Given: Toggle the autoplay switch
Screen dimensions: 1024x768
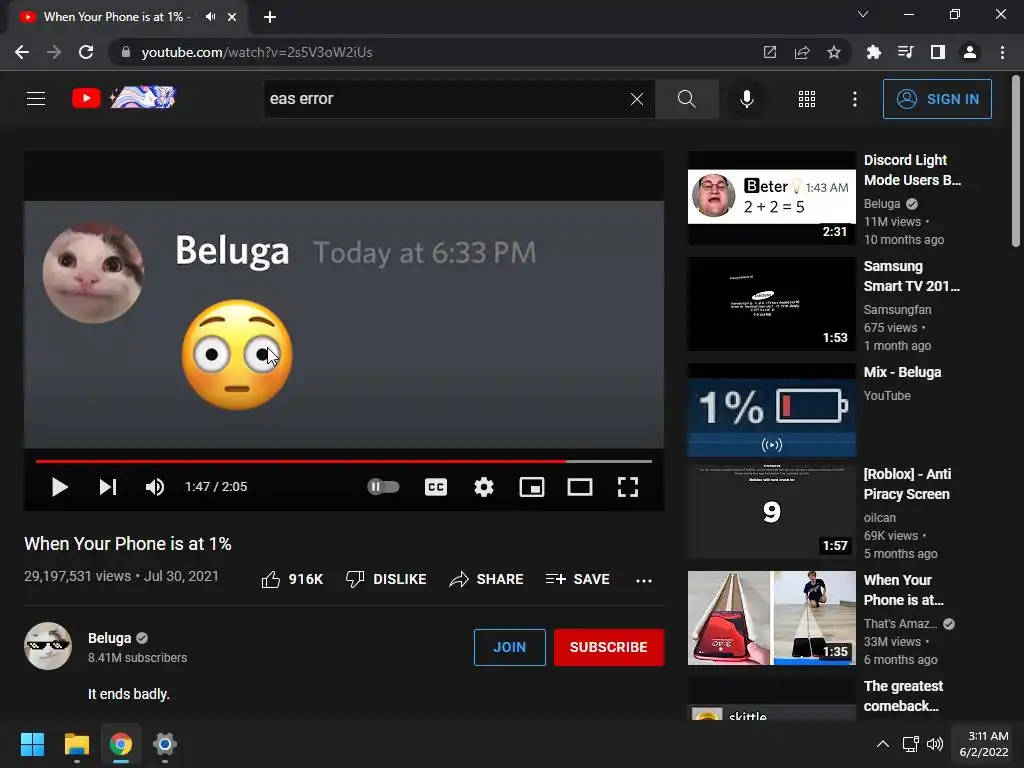Looking at the screenshot, I should coord(383,487).
